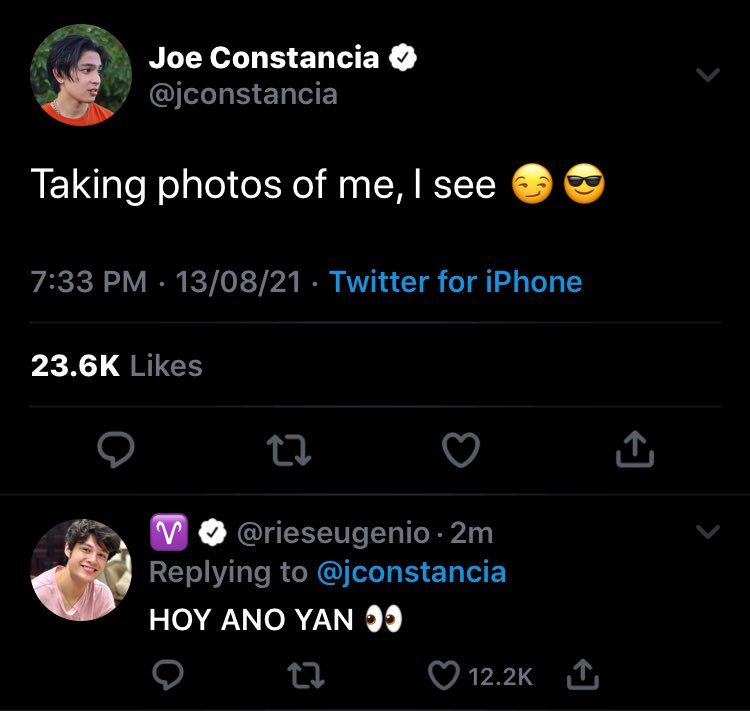750x711 pixels.
Task: Follow the @jconstancia mention in reply
Action: tap(411, 572)
